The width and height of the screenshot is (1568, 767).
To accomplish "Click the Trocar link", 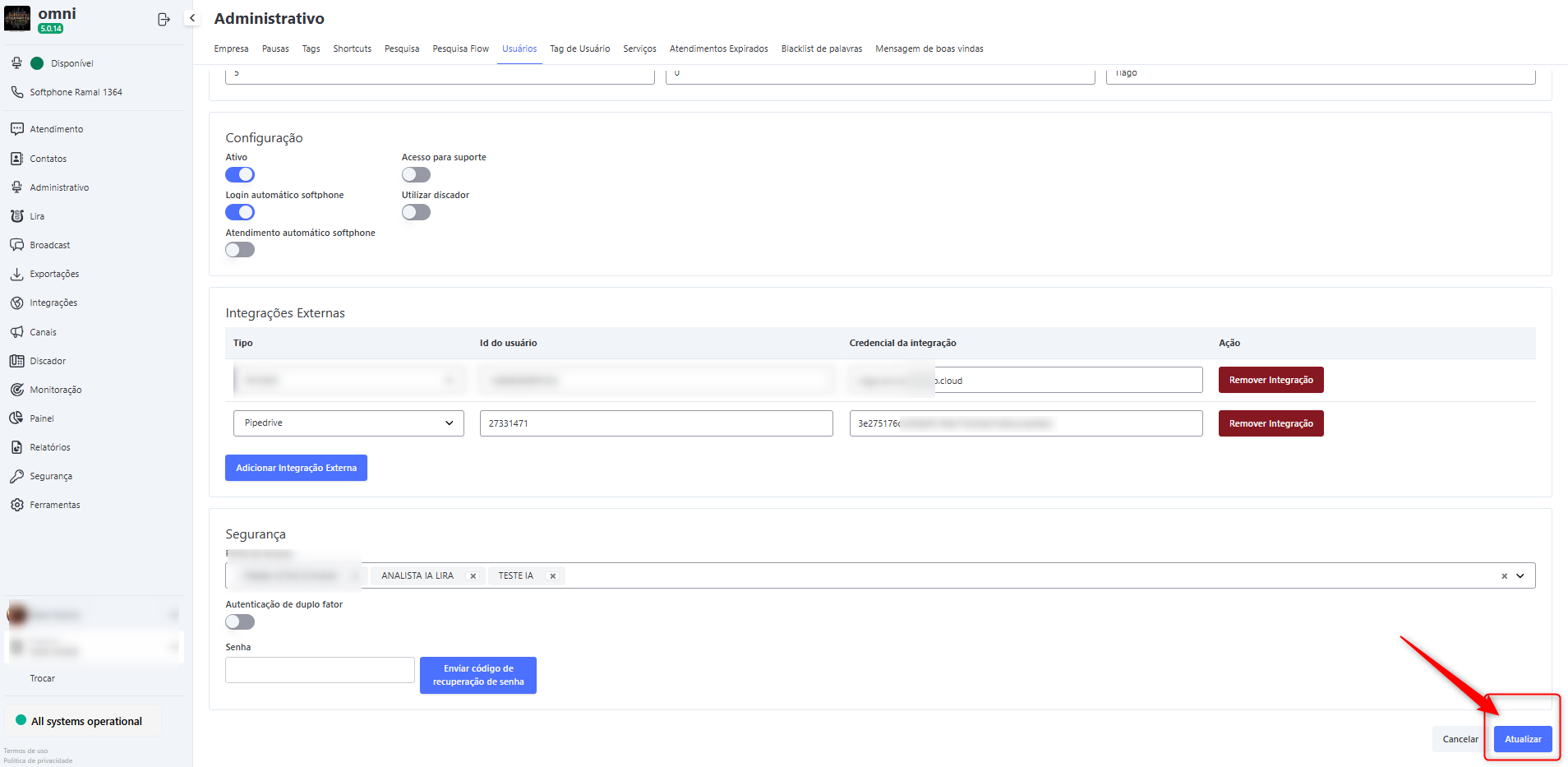I will (43, 678).
